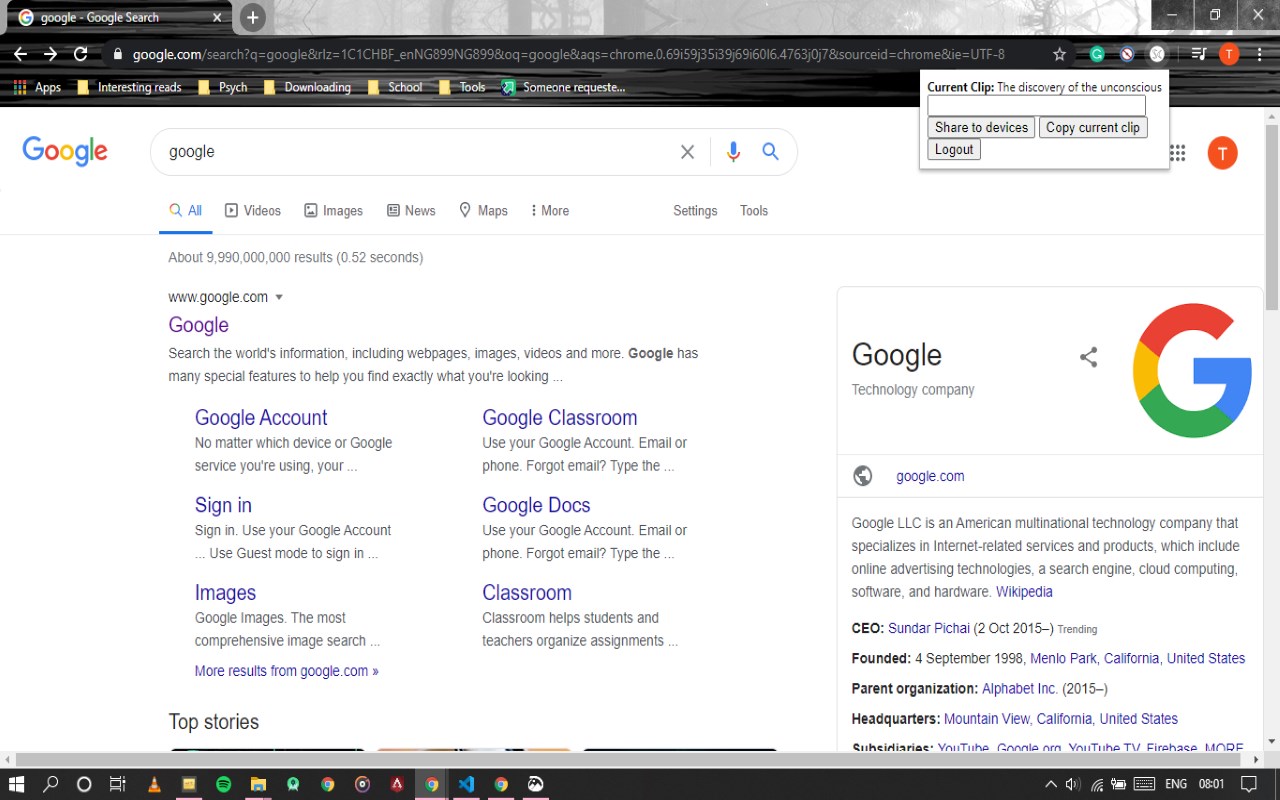Click the blue search magnifier button
This screenshot has width=1280, height=800.
click(770, 151)
